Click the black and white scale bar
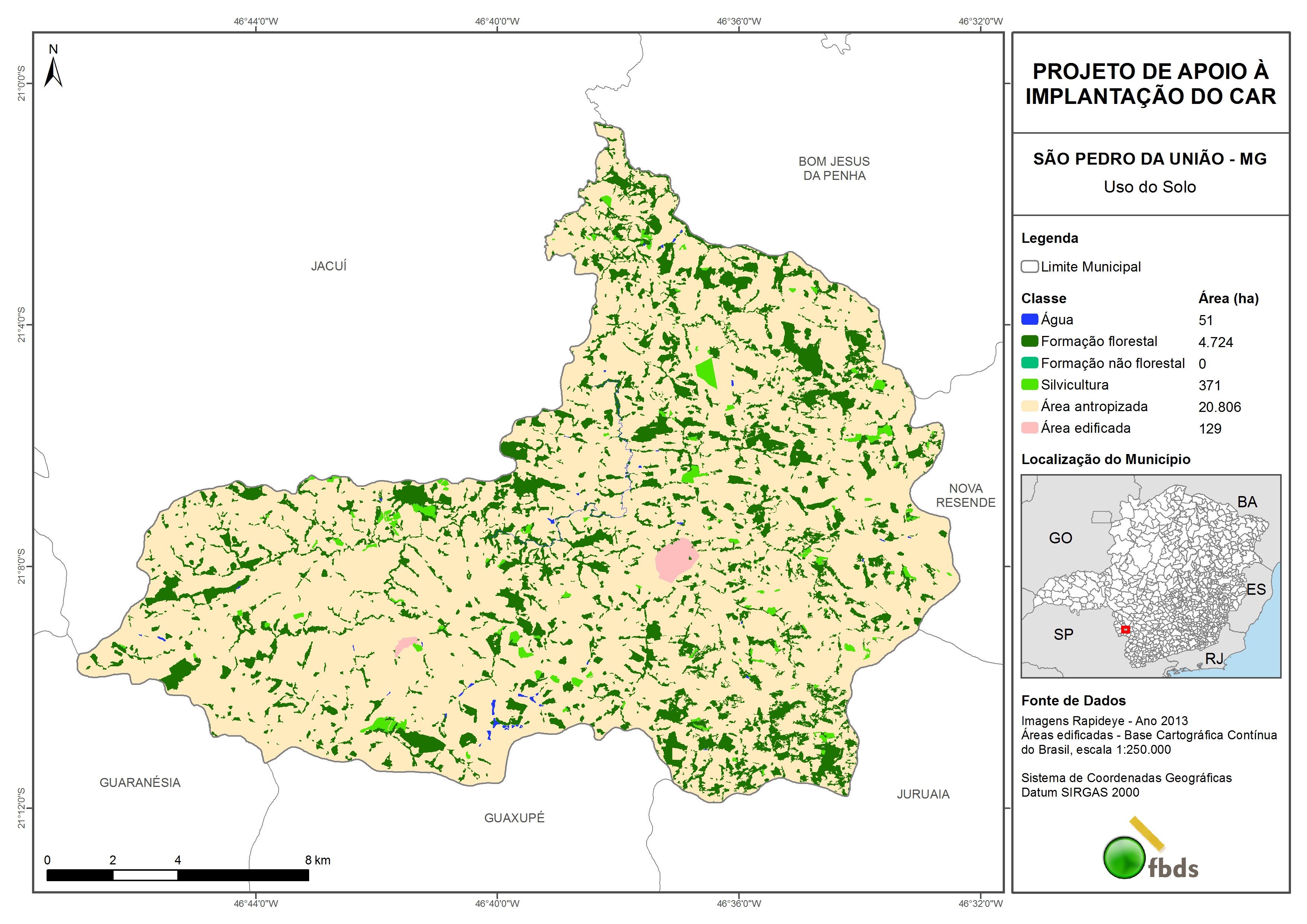Image resolution: width=1307 pixels, height=924 pixels. point(178,874)
